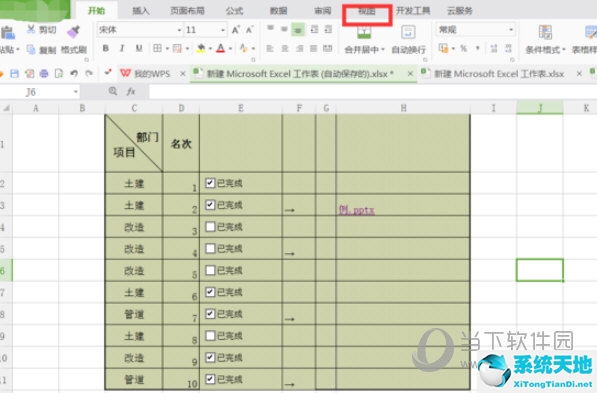Apply Bold formatting
The height and width of the screenshot is (393, 597).
[x=106, y=48]
